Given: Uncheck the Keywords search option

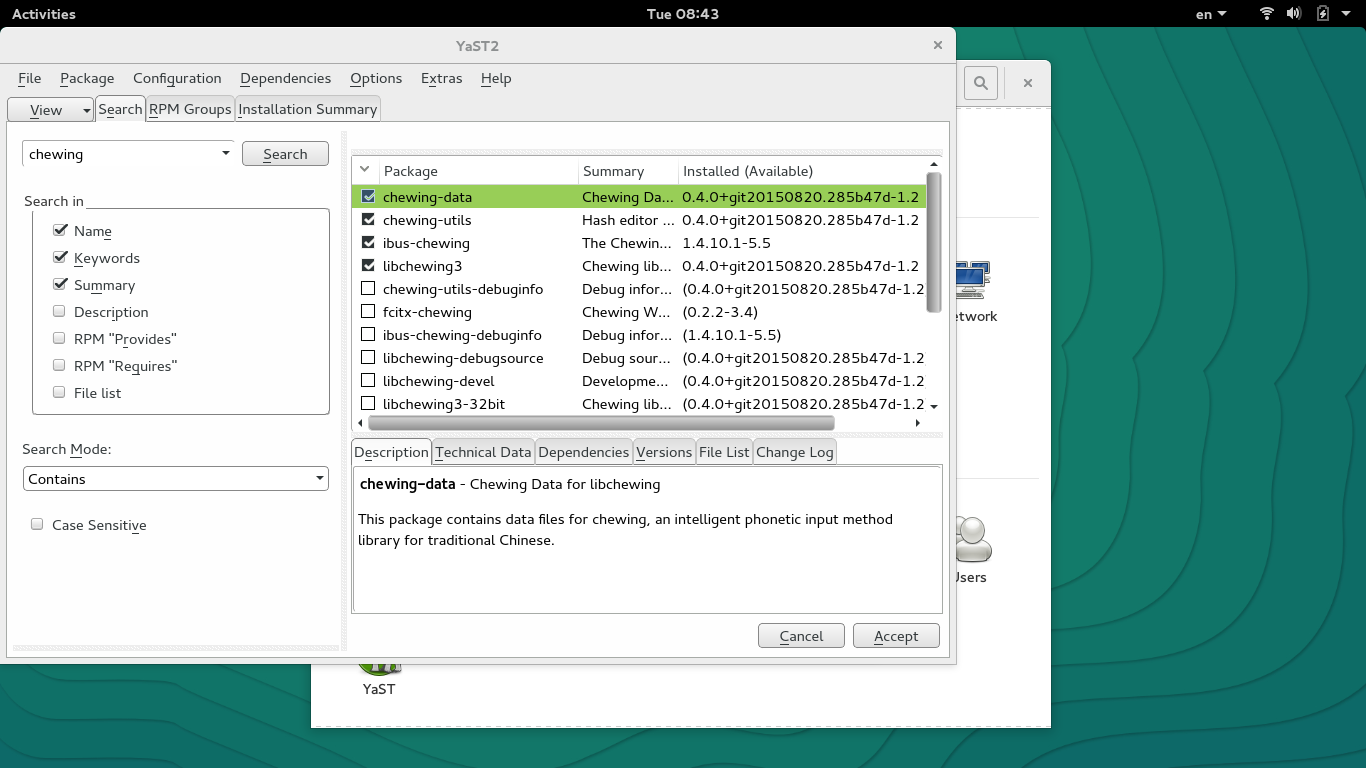Looking at the screenshot, I should pos(60,258).
